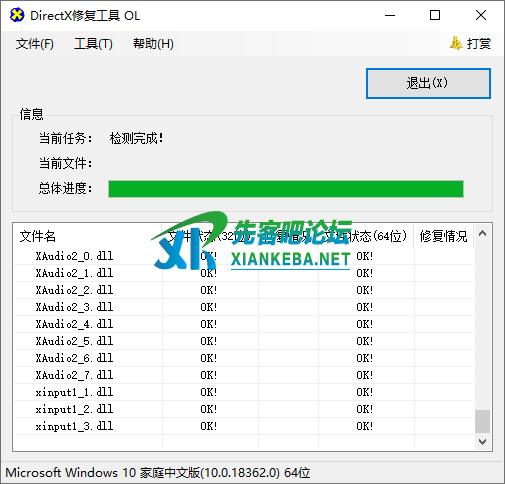Select the xinput1_1.dll list entry
The width and height of the screenshot is (505, 484).
tap(244, 392)
